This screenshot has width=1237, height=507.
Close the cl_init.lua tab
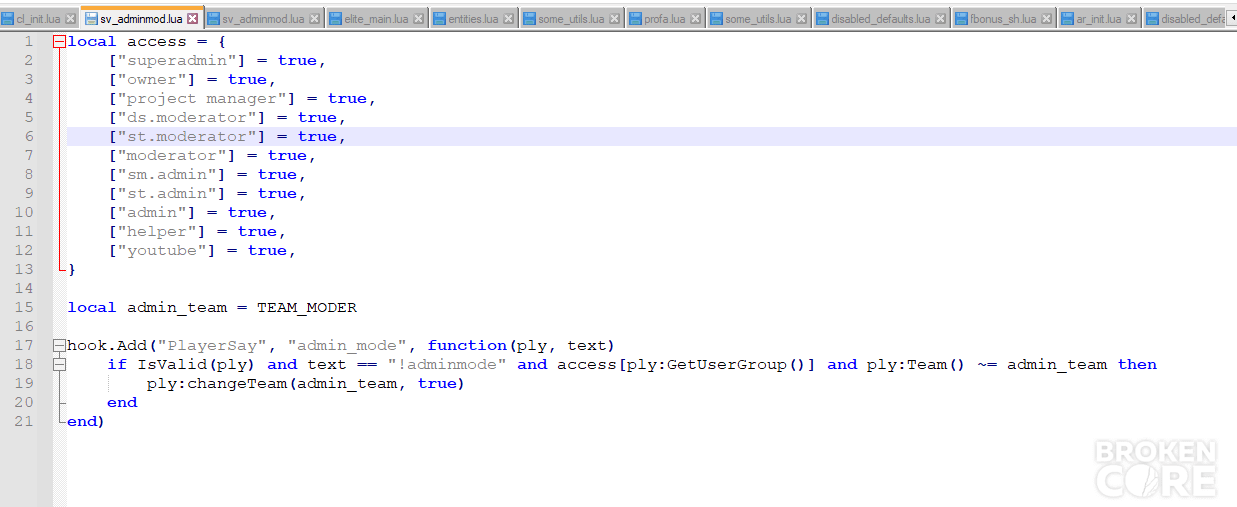[71, 20]
